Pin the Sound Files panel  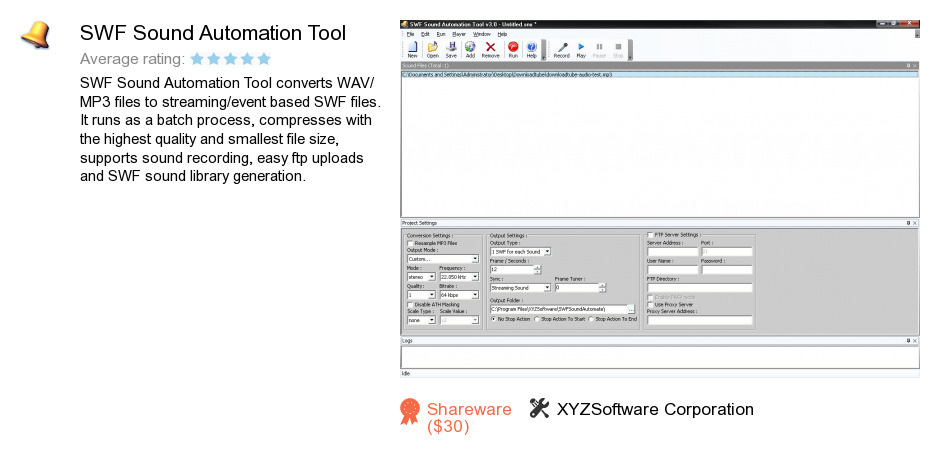pos(908,65)
